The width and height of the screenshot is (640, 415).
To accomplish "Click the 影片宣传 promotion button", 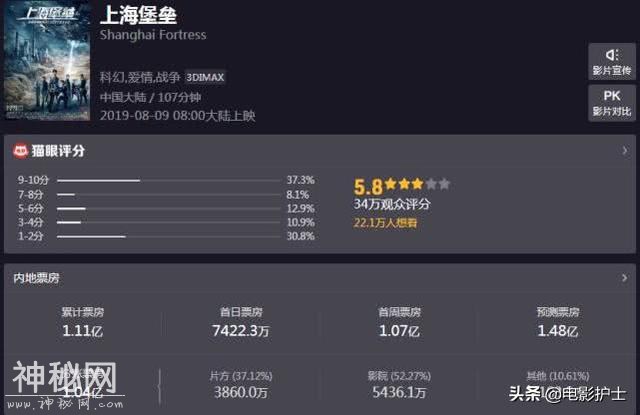I will click(x=612, y=62).
